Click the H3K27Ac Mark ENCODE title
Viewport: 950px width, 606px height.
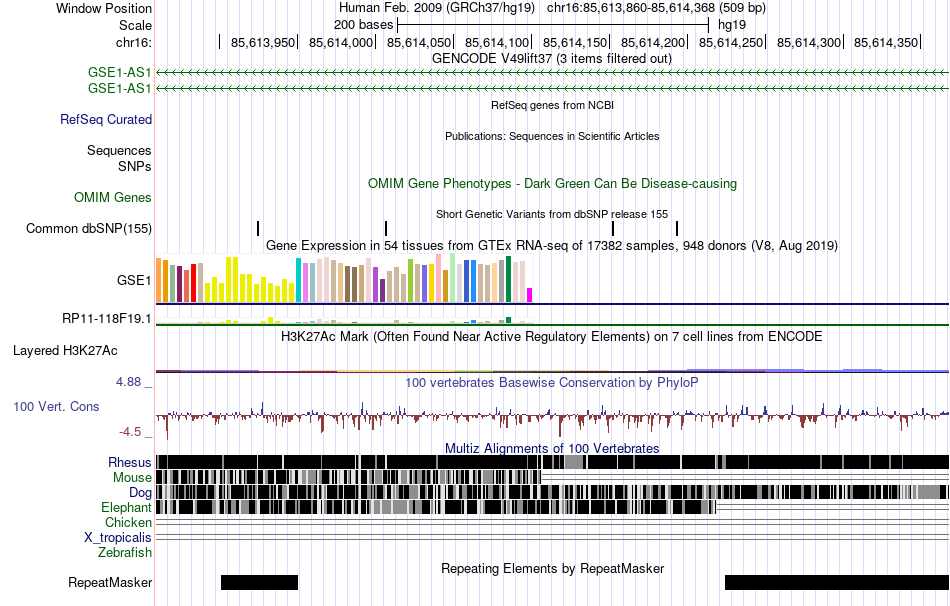pyautogui.click(x=552, y=337)
